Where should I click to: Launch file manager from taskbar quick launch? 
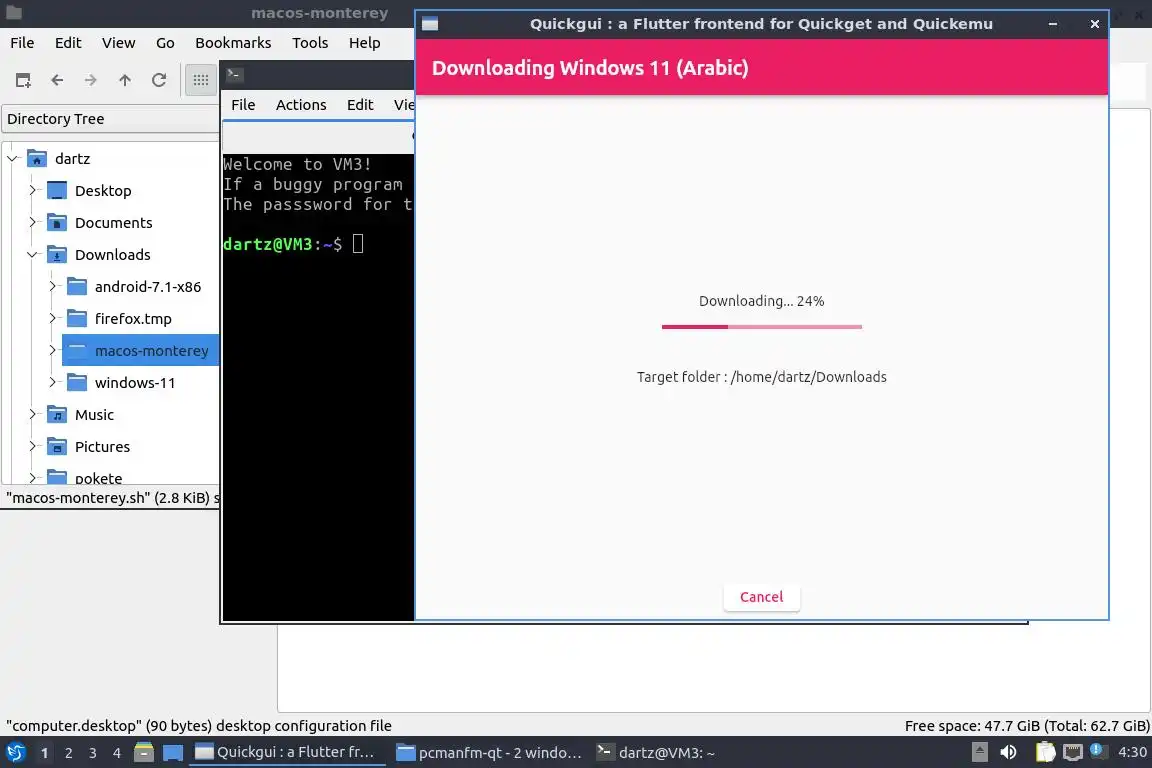point(144,753)
